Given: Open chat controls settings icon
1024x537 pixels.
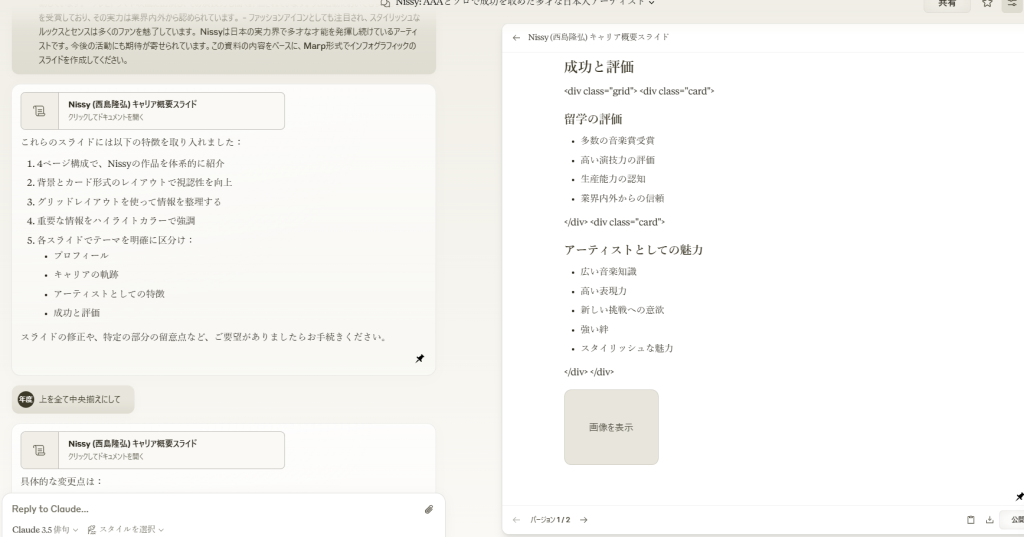Looking at the screenshot, I should (x=1011, y=4).
